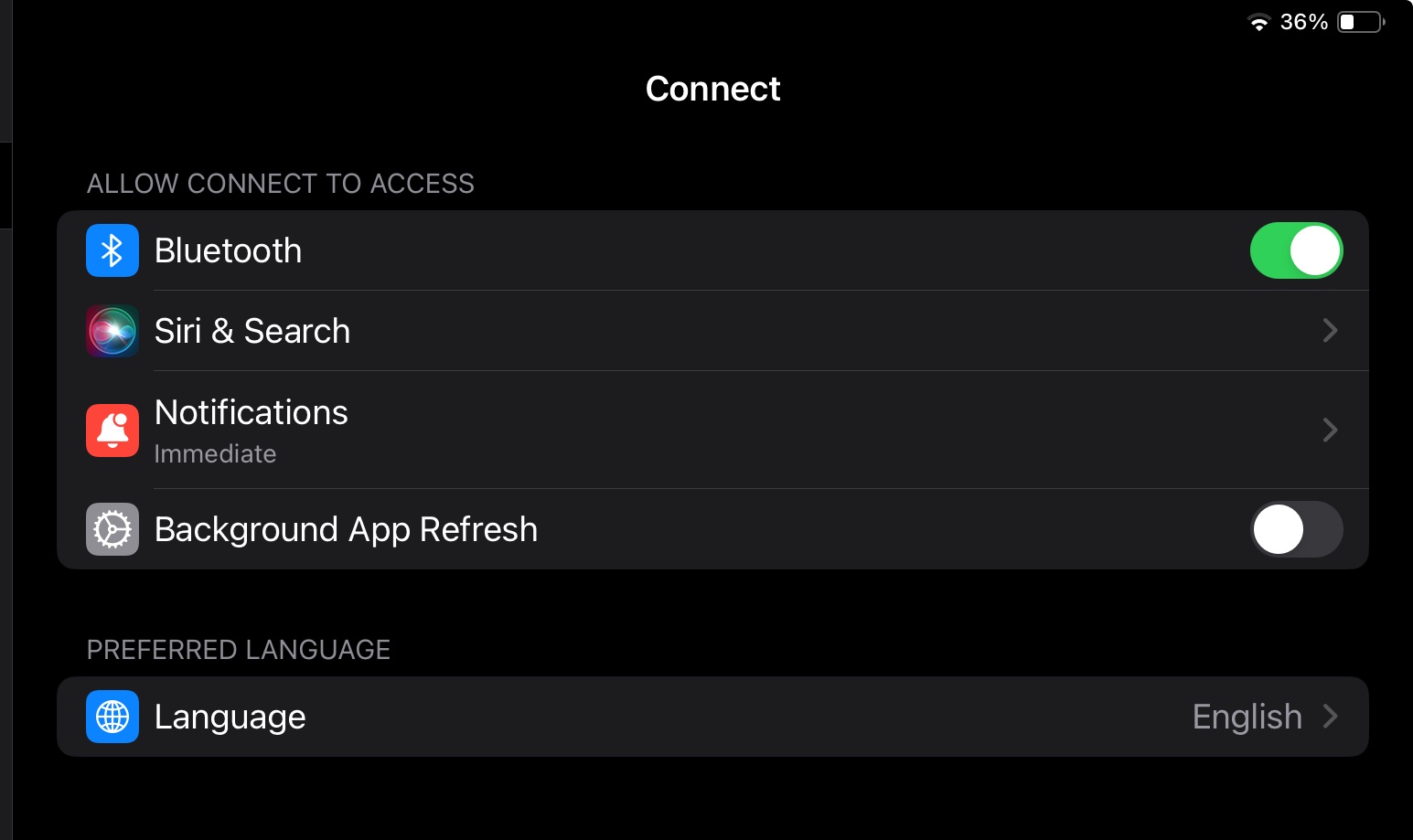Tap the battery indicator icon
Image resolution: width=1413 pixels, height=840 pixels.
(x=1361, y=22)
